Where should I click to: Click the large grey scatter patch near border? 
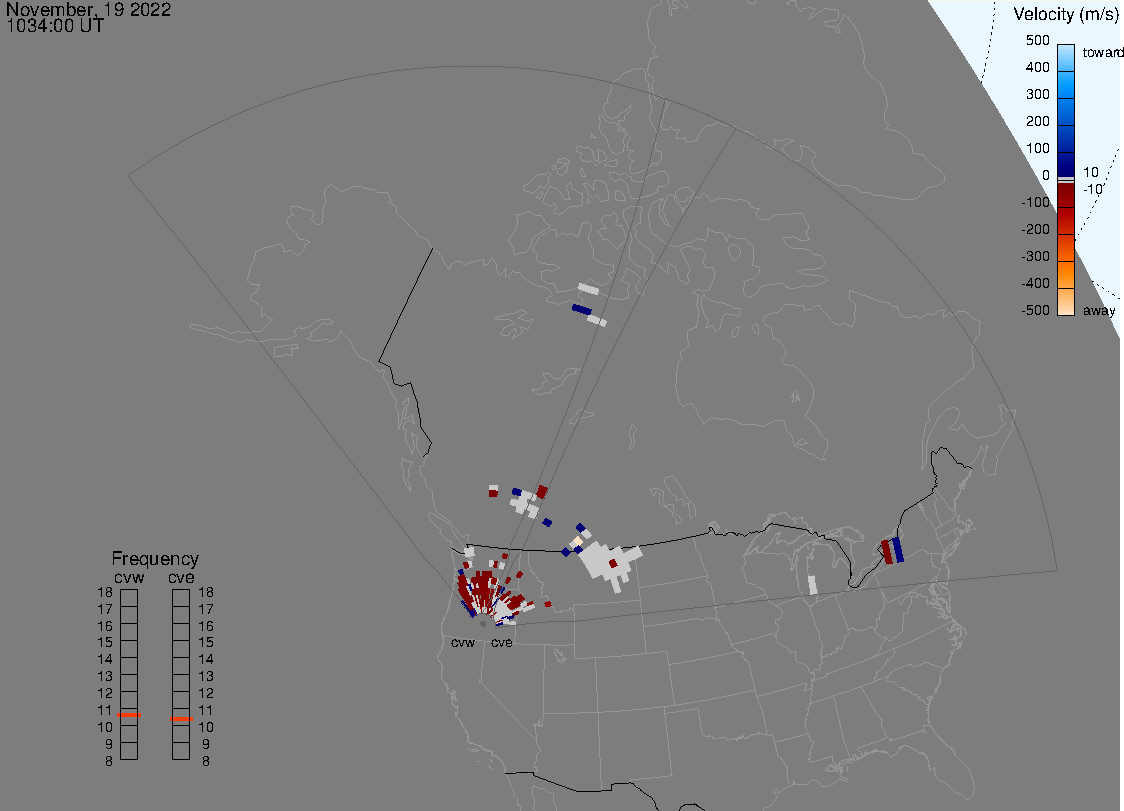click(608, 563)
